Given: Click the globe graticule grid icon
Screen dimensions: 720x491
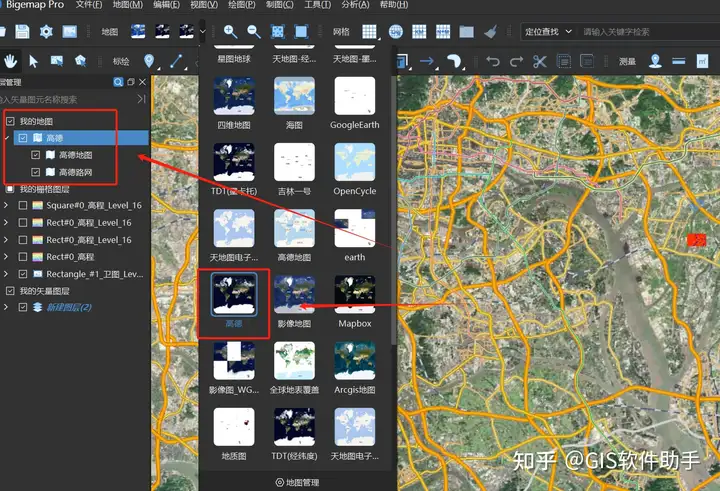Looking at the screenshot, I should [x=395, y=32].
